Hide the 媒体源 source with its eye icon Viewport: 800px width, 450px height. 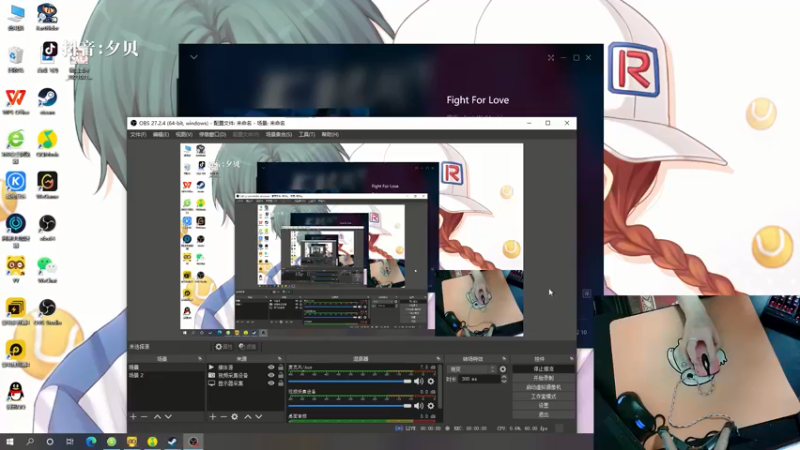[271, 367]
